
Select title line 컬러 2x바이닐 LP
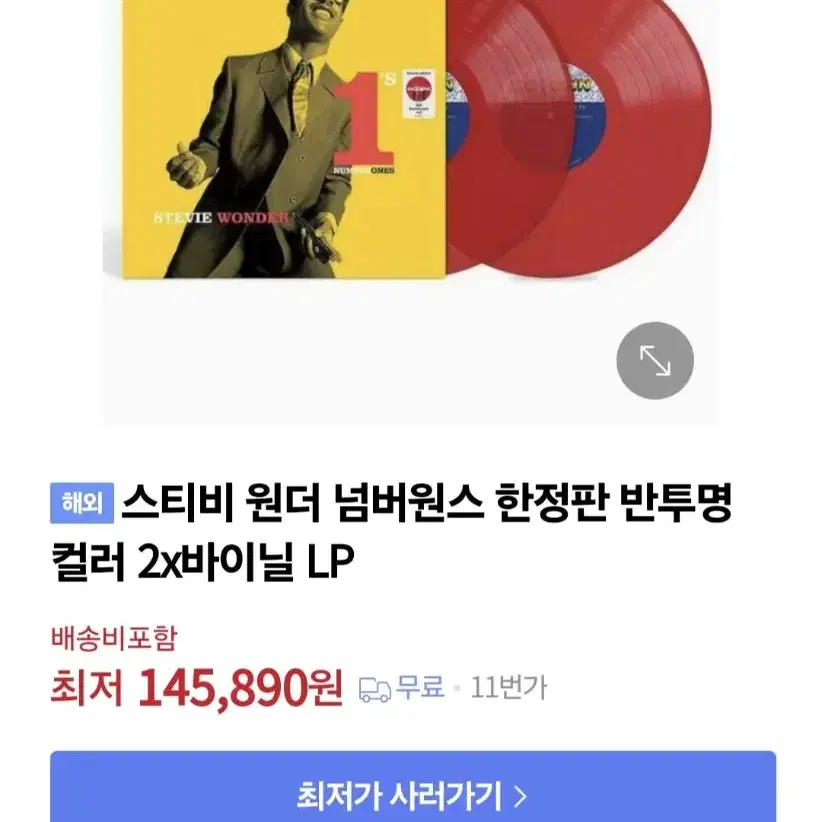coord(203,561)
